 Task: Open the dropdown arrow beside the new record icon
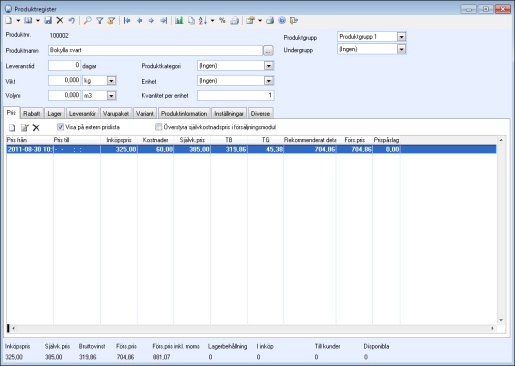18,21
